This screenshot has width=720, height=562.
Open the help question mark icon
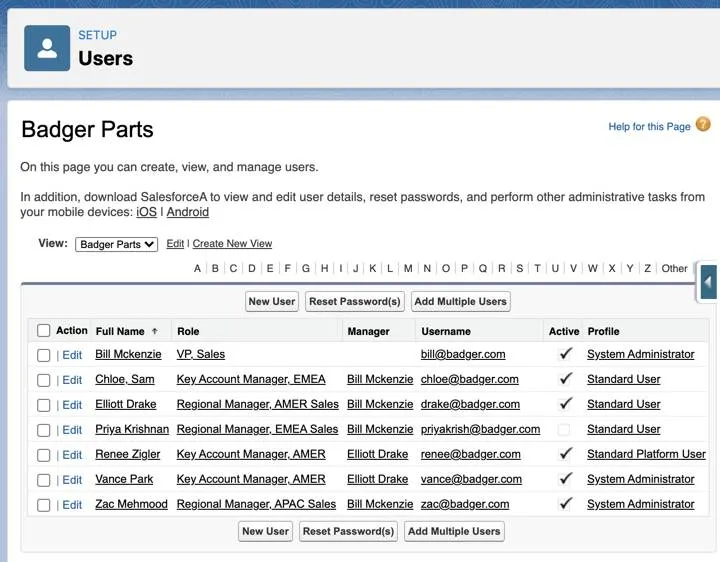[703, 124]
